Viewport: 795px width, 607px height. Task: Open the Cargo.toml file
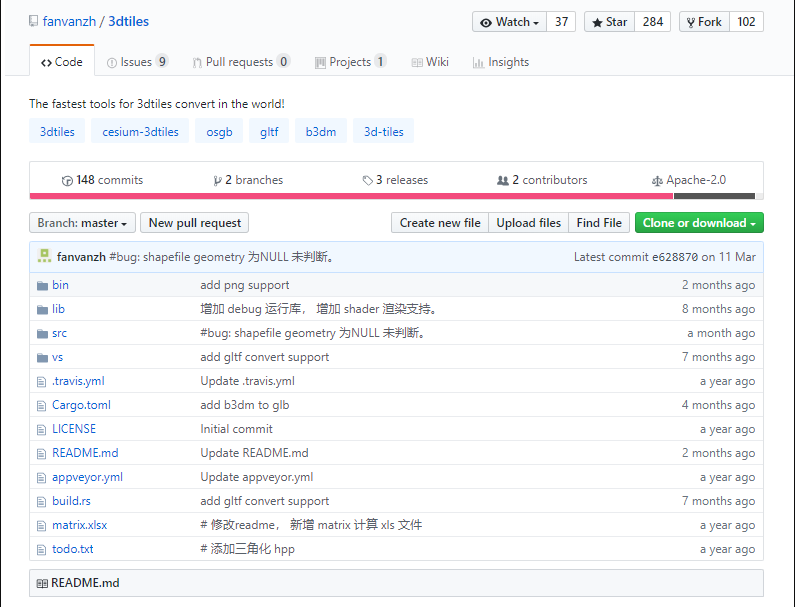click(x=81, y=405)
